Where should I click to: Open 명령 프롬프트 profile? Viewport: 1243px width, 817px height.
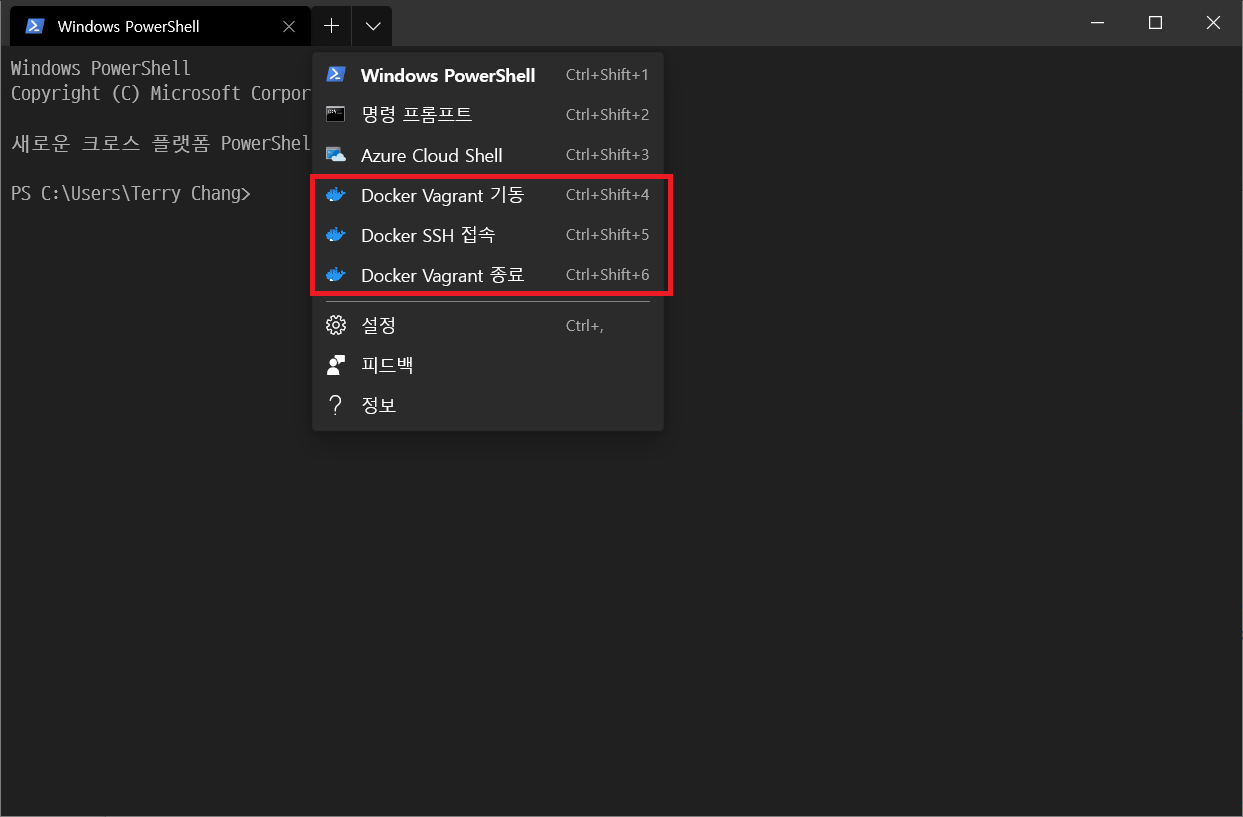point(488,115)
